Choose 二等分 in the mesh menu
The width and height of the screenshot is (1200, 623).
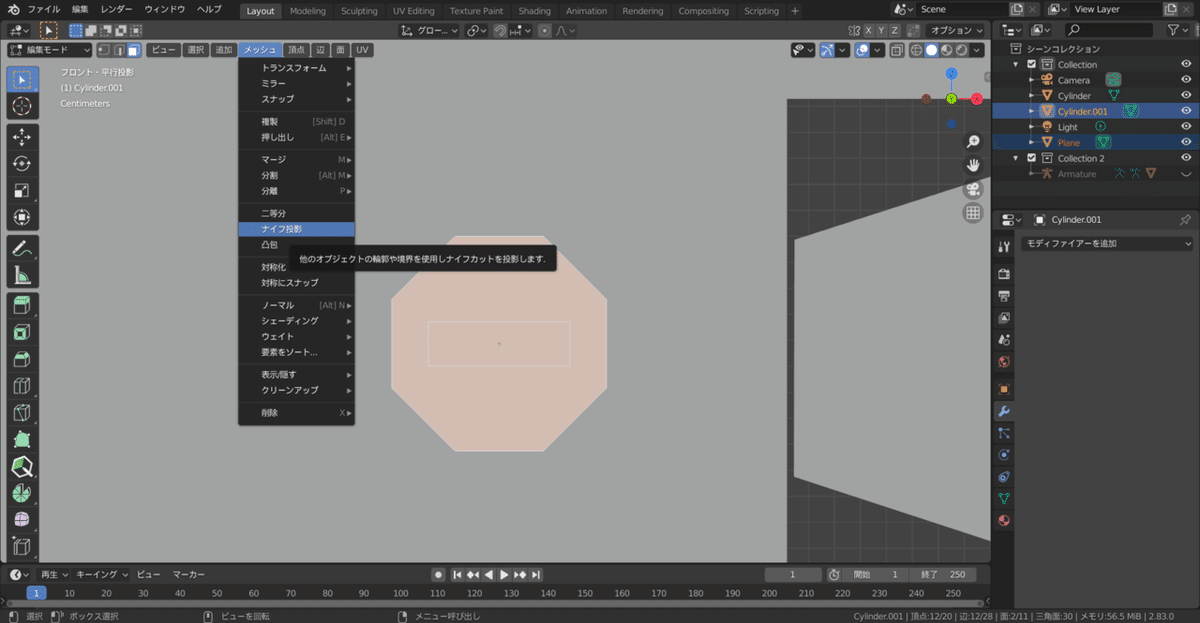296,213
